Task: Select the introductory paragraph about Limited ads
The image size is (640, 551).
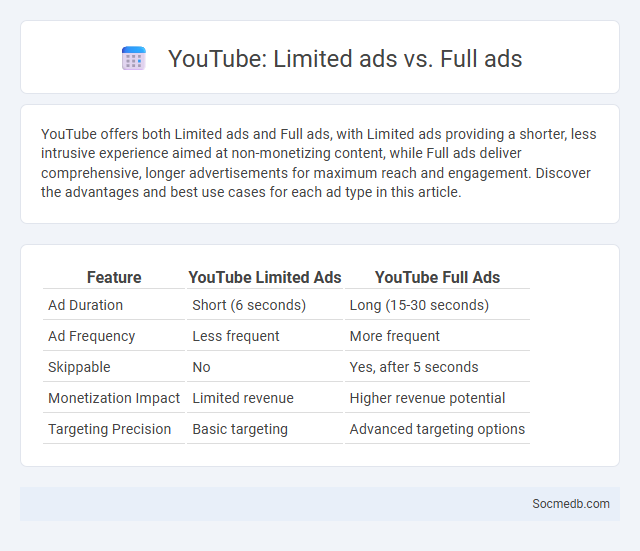Action: (x=320, y=163)
